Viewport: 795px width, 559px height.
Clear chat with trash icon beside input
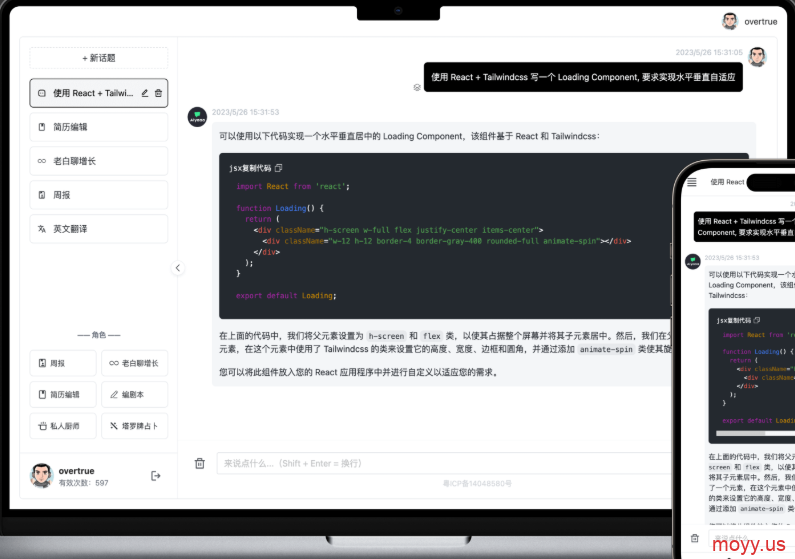coord(200,463)
